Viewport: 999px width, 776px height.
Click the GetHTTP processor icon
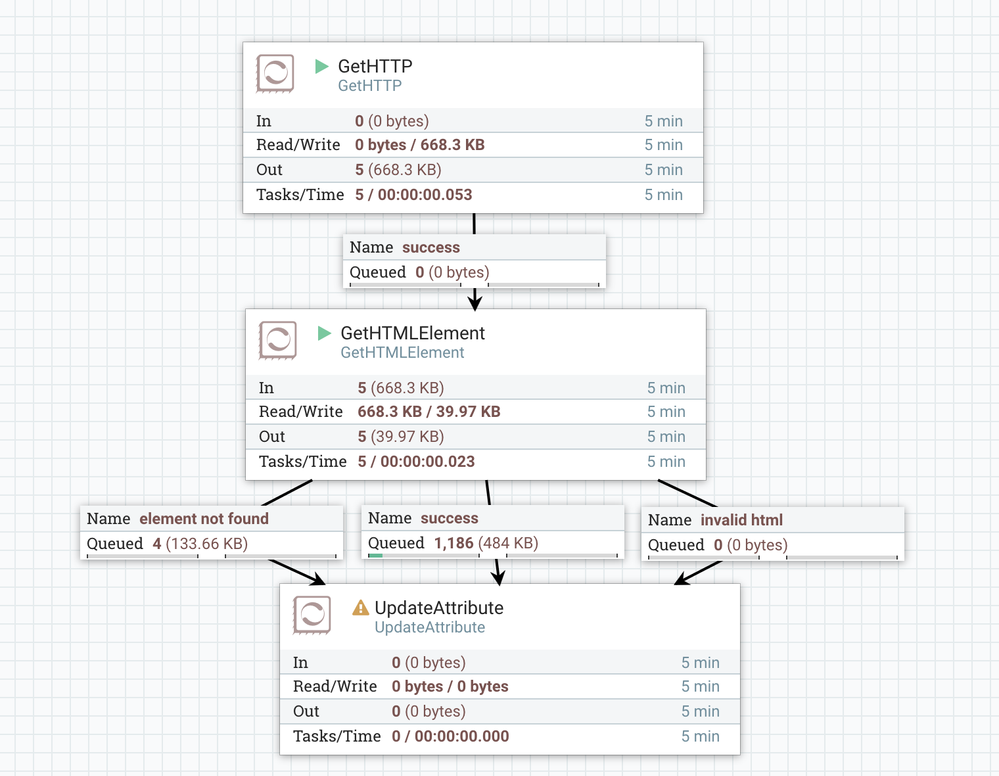[x=275, y=73]
